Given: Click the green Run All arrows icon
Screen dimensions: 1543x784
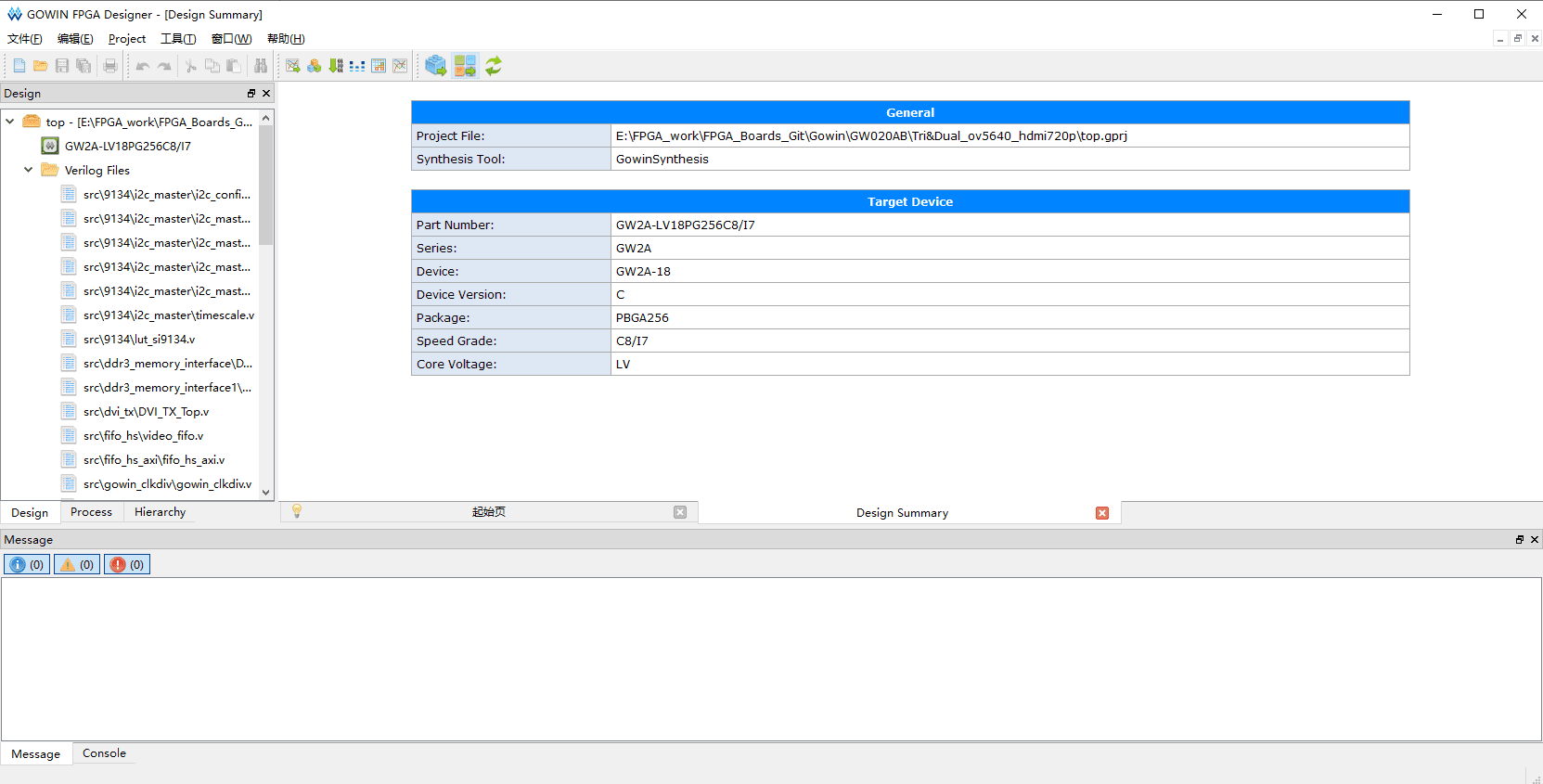Looking at the screenshot, I should click(494, 66).
